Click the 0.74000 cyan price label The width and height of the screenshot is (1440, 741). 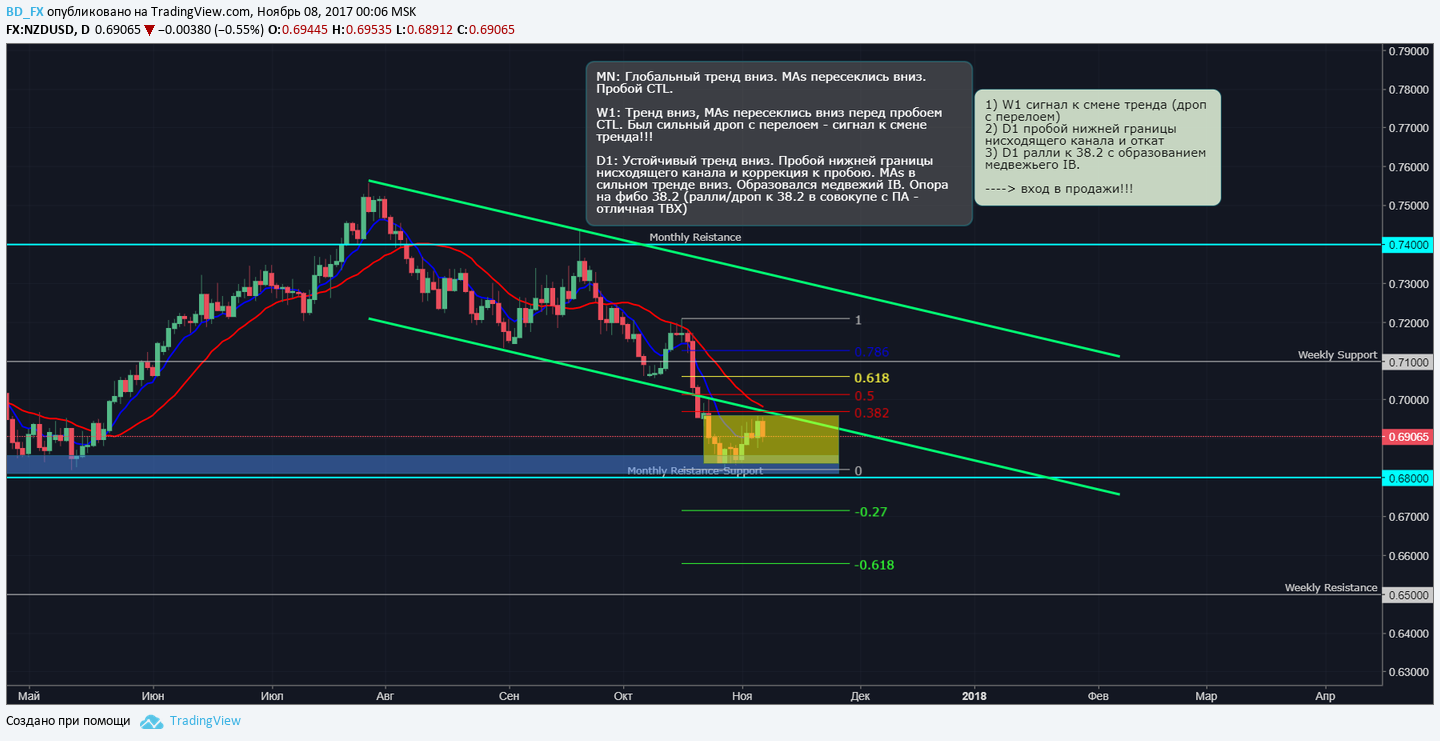(1410, 244)
